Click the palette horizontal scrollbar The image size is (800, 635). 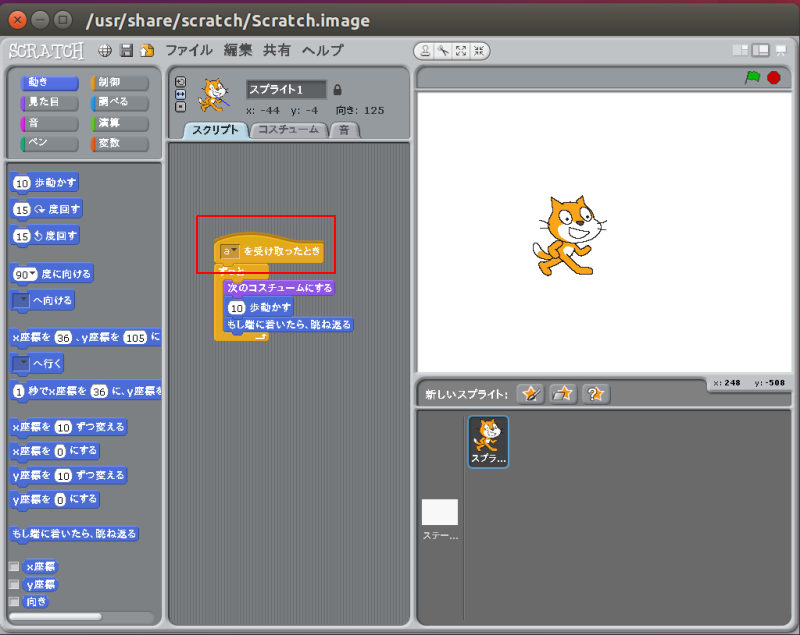(x=55, y=617)
